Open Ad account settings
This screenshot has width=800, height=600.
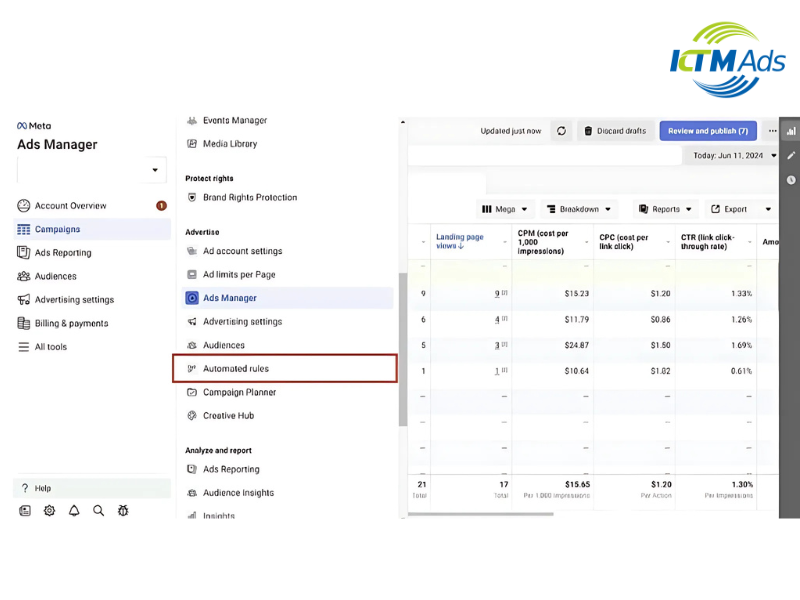point(242,251)
